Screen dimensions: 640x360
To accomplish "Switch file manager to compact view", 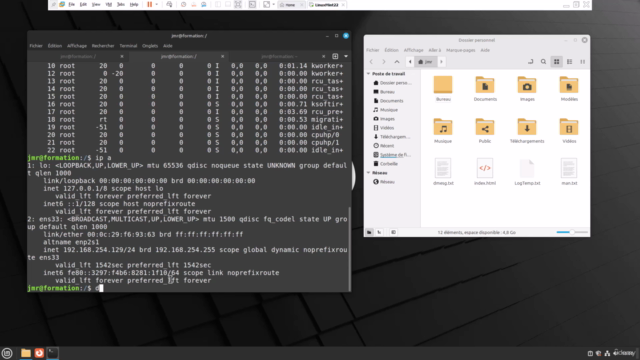I will (582, 62).
